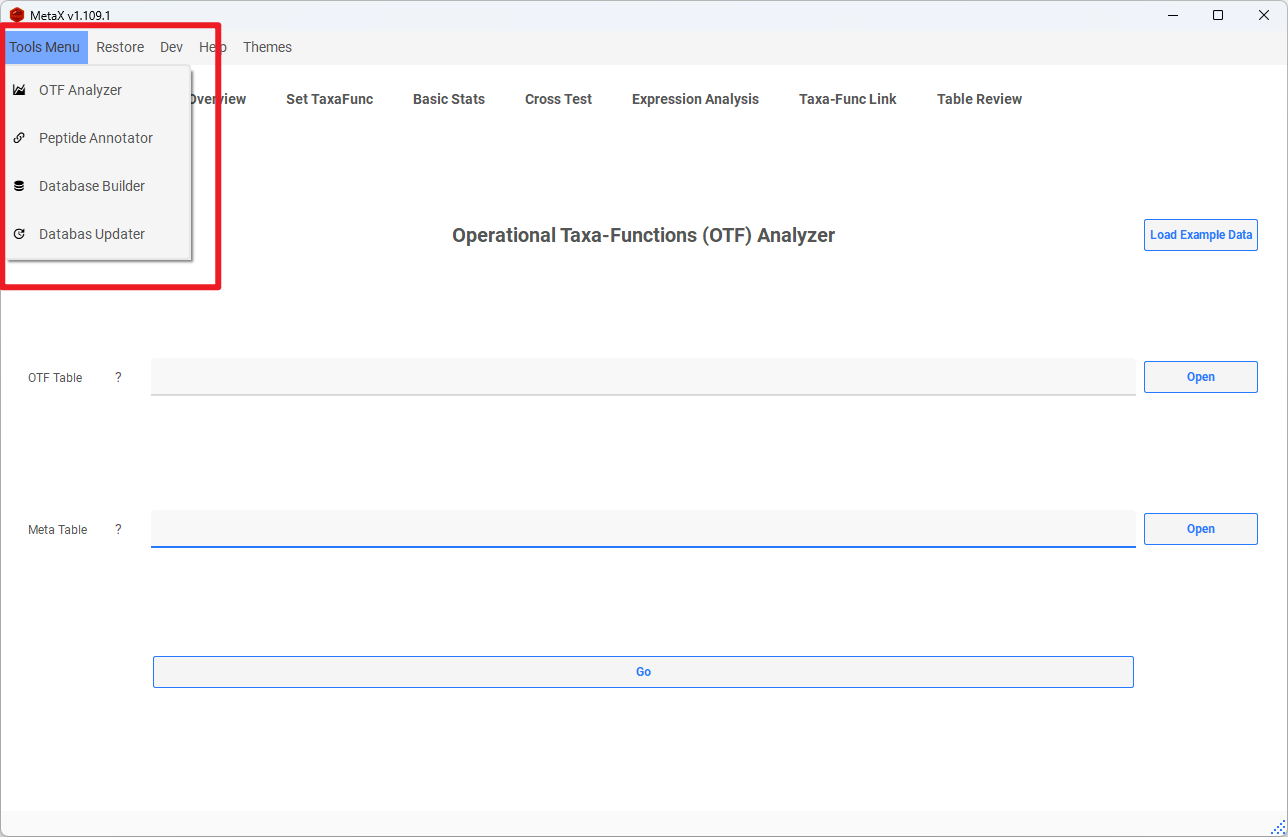Maximize the MetaX window
This screenshot has height=837, width=1288.
pyautogui.click(x=1218, y=15)
